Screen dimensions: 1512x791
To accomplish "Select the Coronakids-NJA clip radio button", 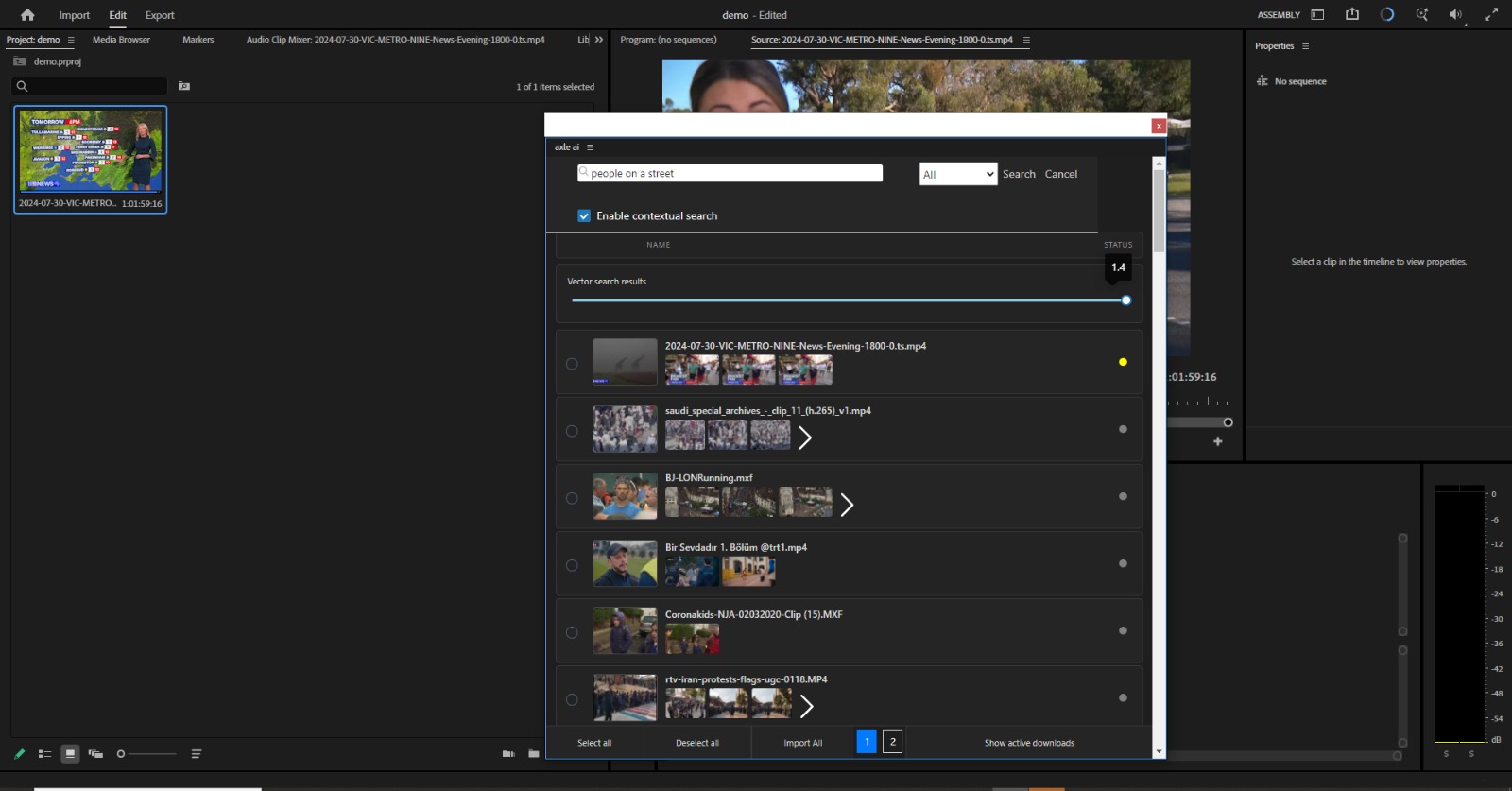I will 572,632.
